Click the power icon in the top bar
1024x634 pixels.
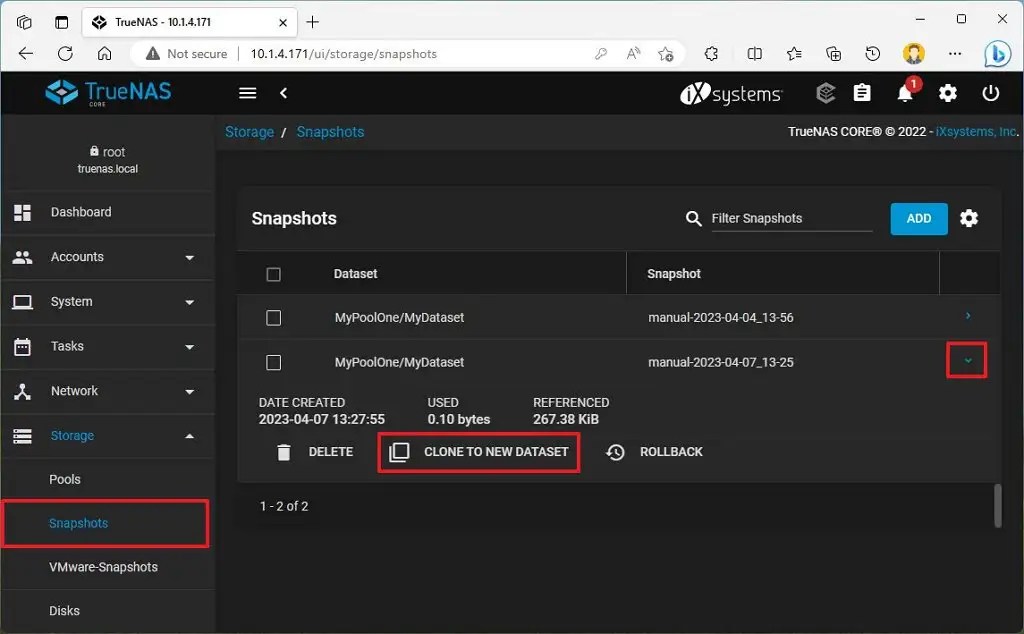990,93
